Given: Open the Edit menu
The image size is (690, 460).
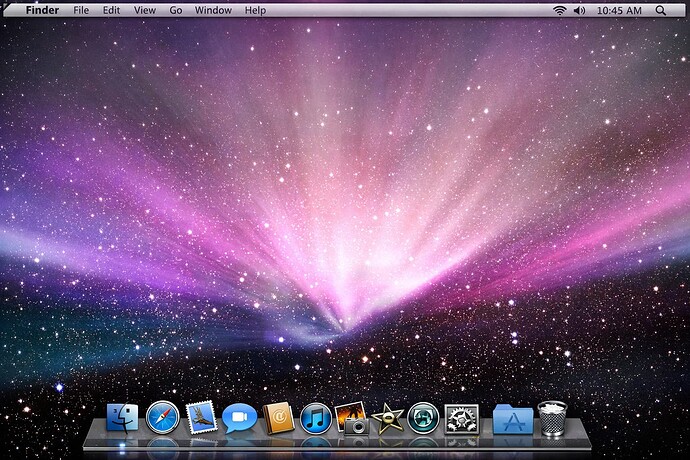Looking at the screenshot, I should [x=111, y=10].
